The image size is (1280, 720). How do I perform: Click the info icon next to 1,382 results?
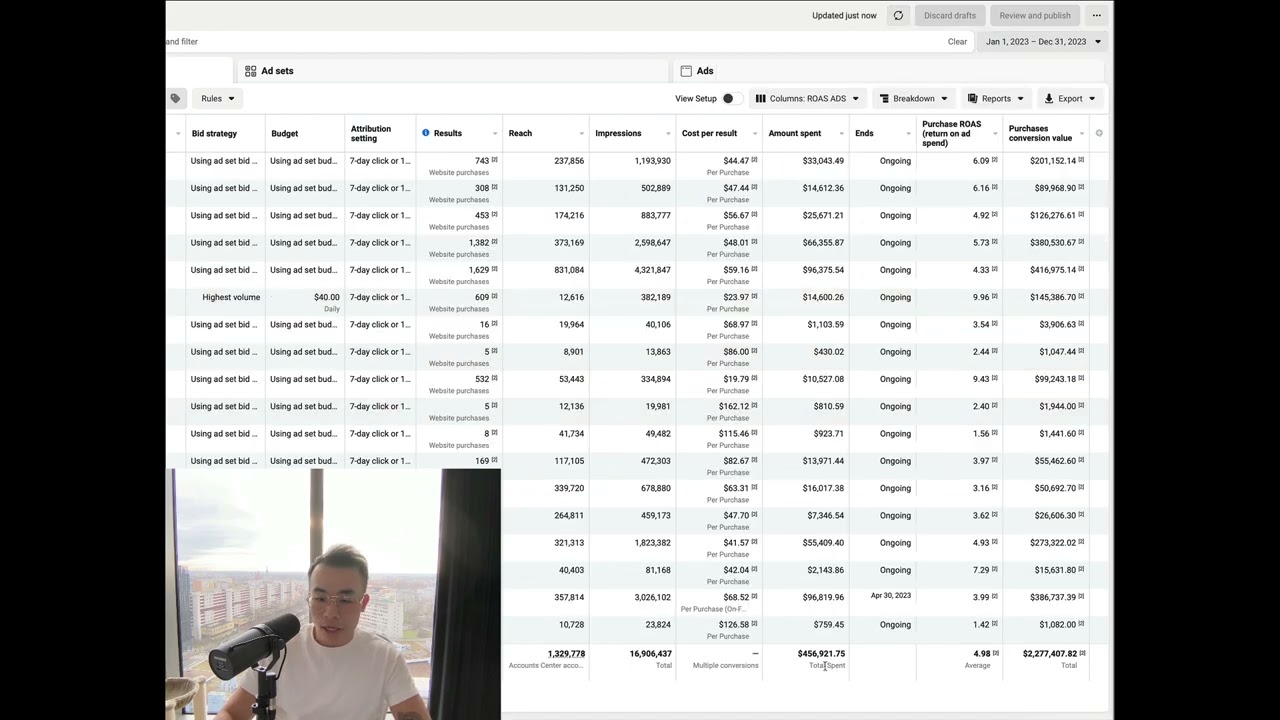pyautogui.click(x=494, y=242)
